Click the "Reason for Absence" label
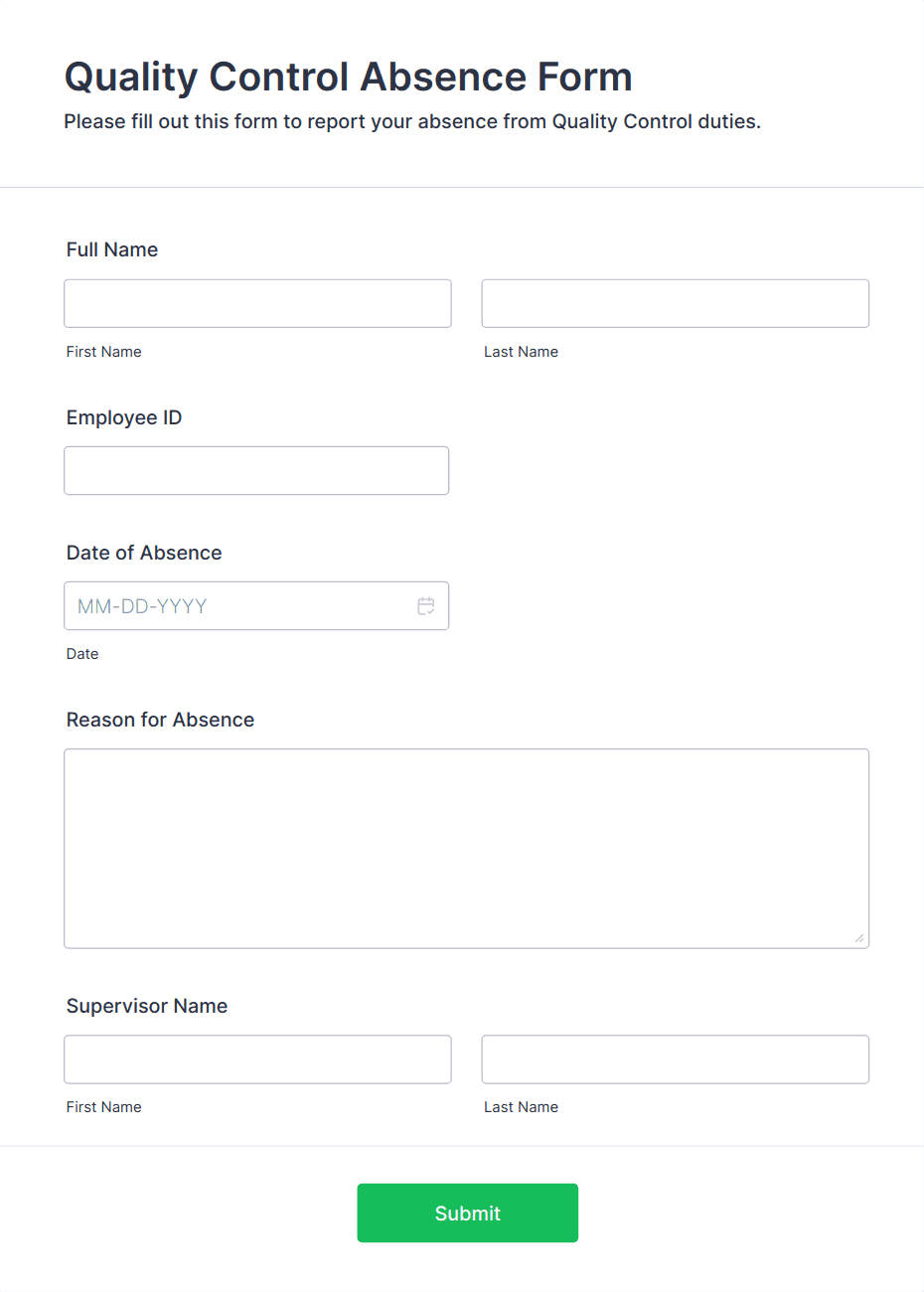This screenshot has width=924, height=1292. pos(160,720)
